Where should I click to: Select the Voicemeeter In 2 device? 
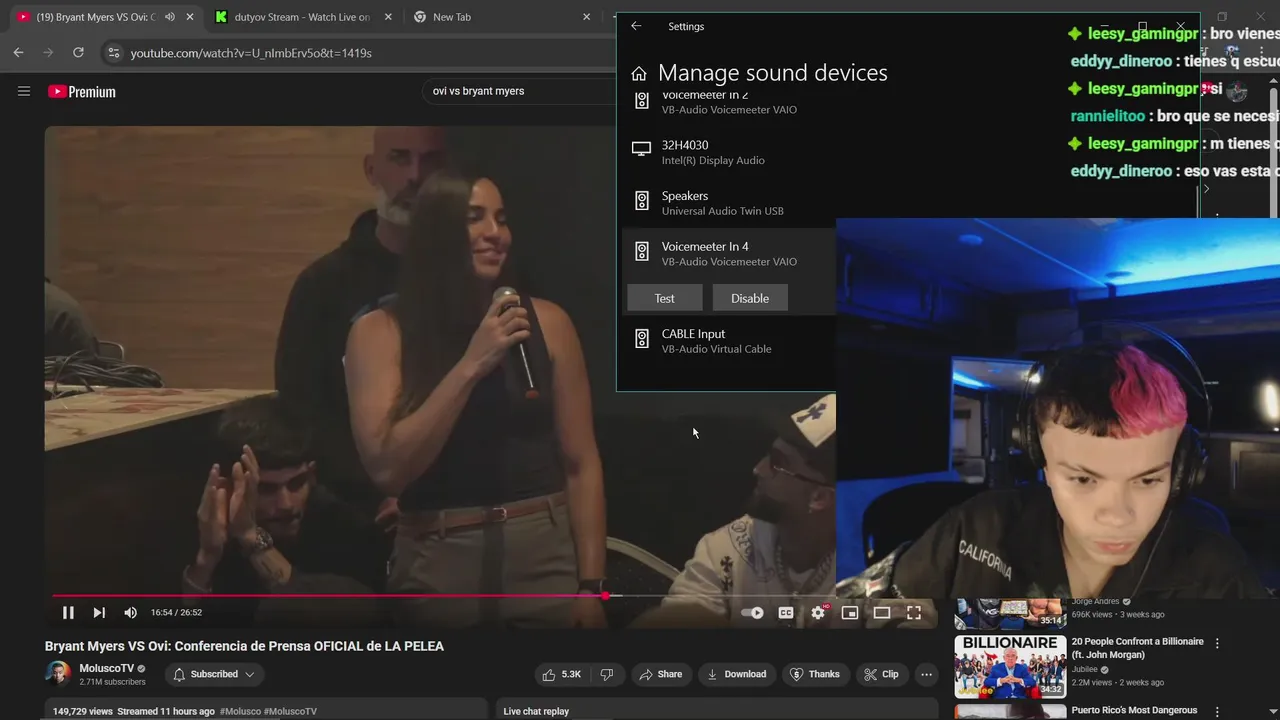click(726, 104)
